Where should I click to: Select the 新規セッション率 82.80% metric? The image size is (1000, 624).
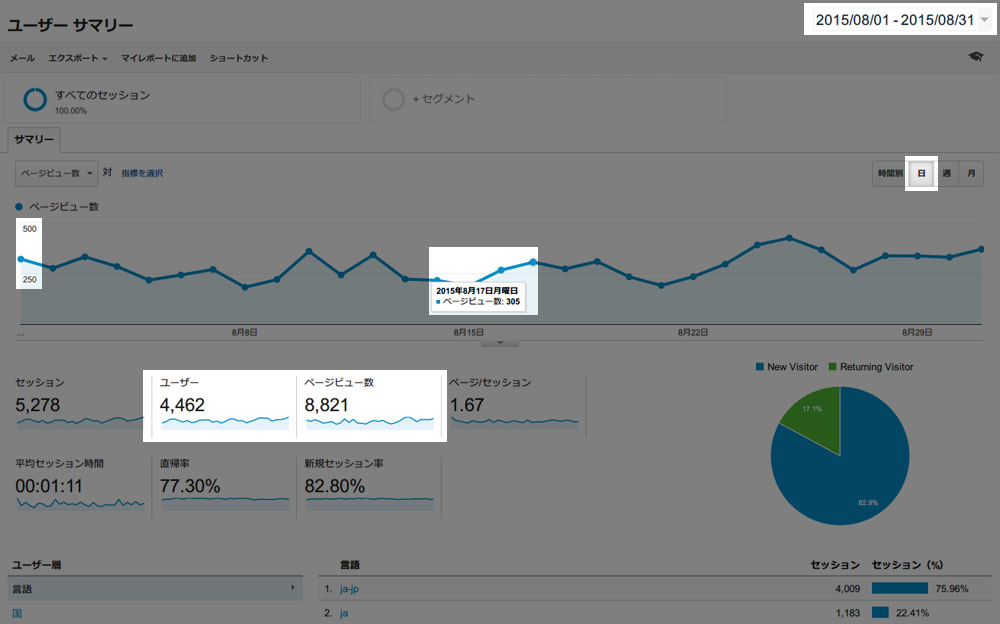click(x=369, y=485)
